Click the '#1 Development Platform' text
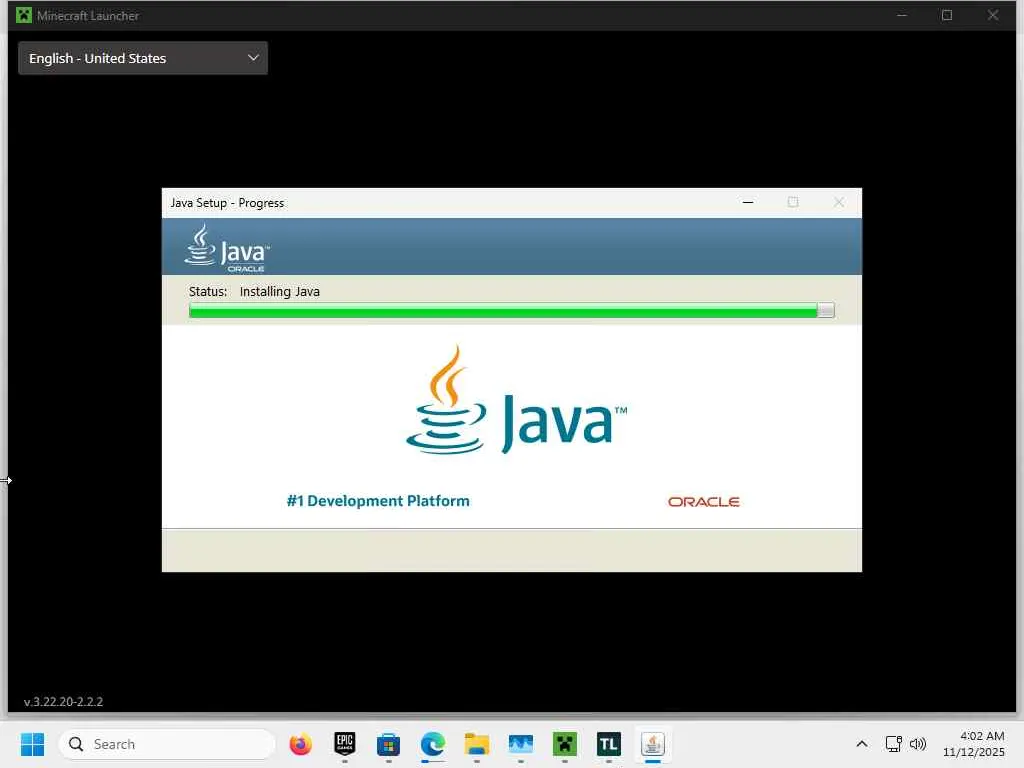 click(x=378, y=501)
